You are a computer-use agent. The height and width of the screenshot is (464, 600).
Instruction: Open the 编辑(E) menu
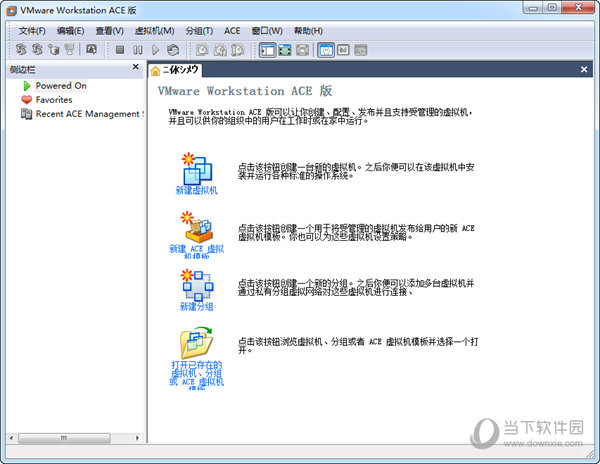(x=70, y=31)
